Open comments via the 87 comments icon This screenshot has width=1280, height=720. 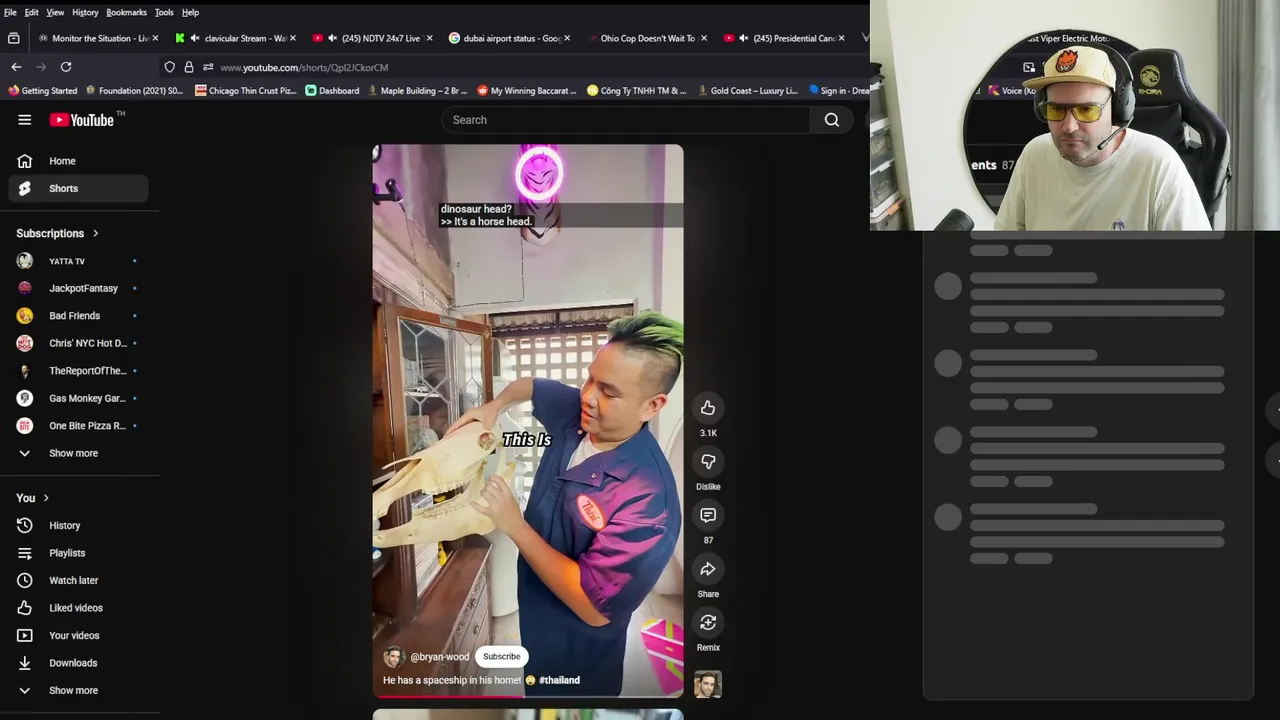click(708, 515)
